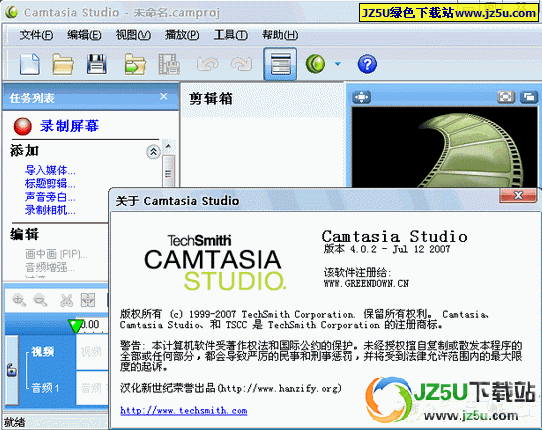Close the 关于 Camtasia Studio dialog
This screenshot has height=430, width=542.
pos(518,196)
